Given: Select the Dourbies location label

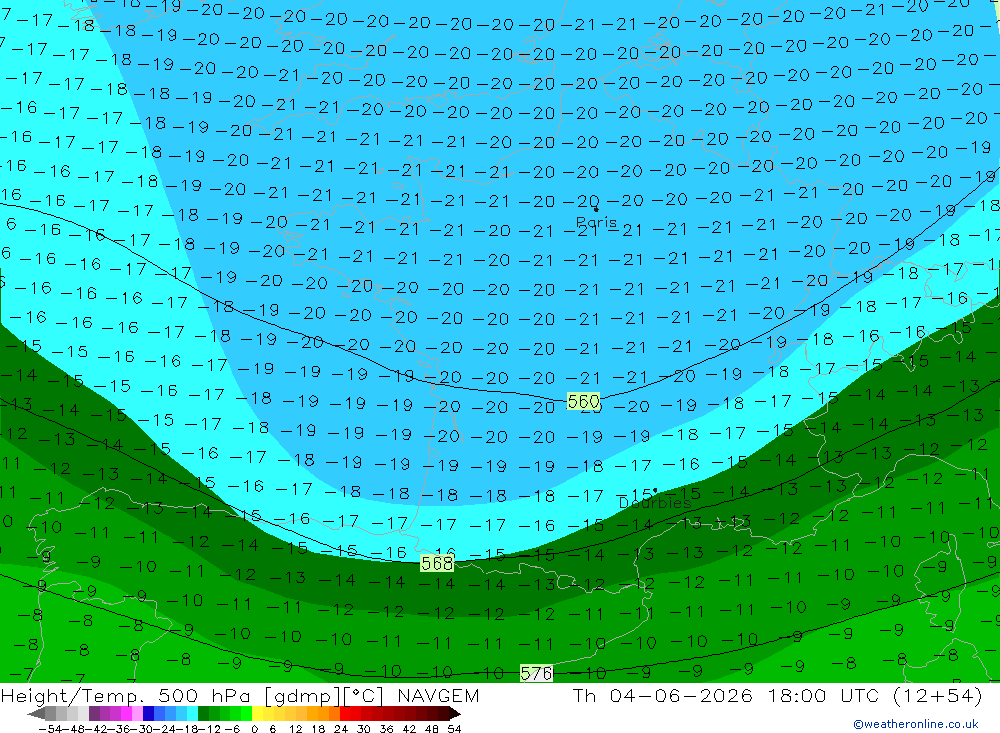Looking at the screenshot, I should point(655,503).
